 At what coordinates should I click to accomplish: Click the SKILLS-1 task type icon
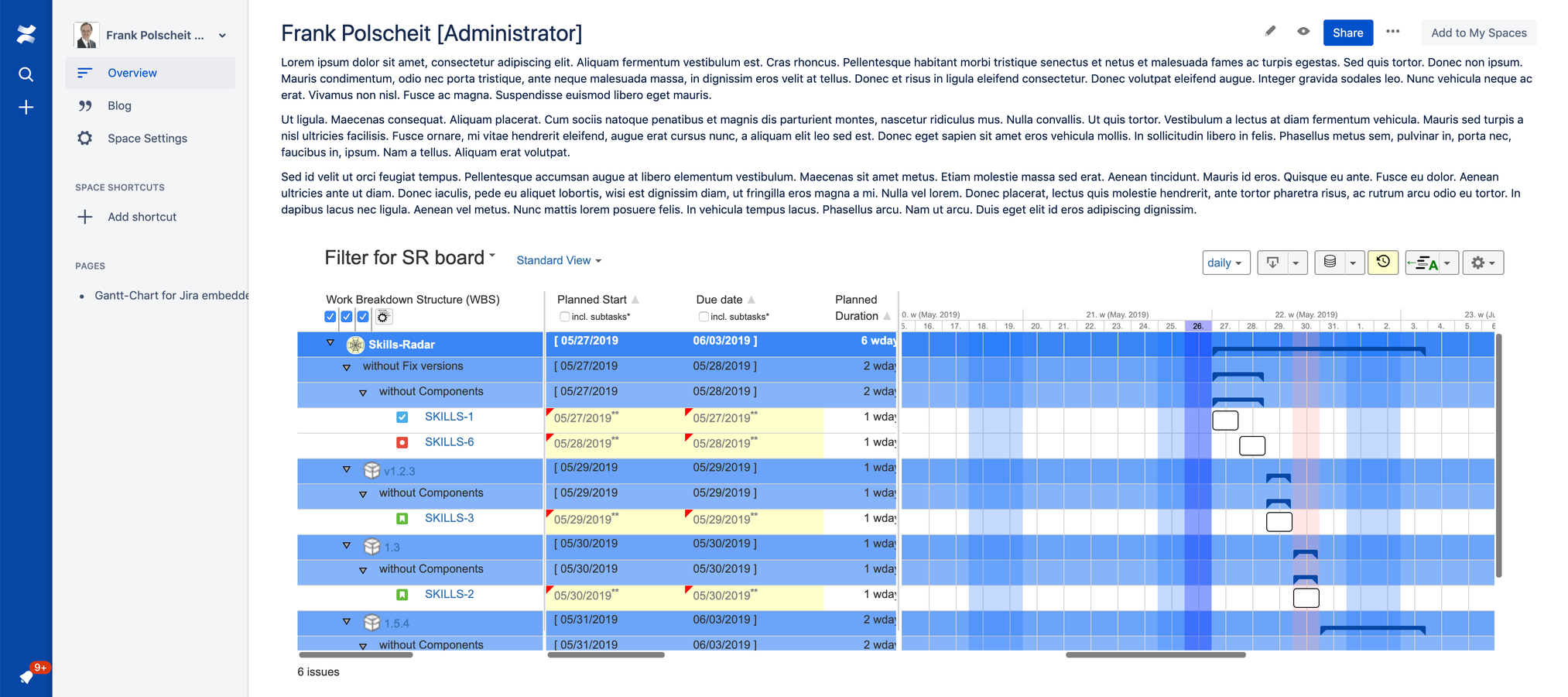(402, 417)
